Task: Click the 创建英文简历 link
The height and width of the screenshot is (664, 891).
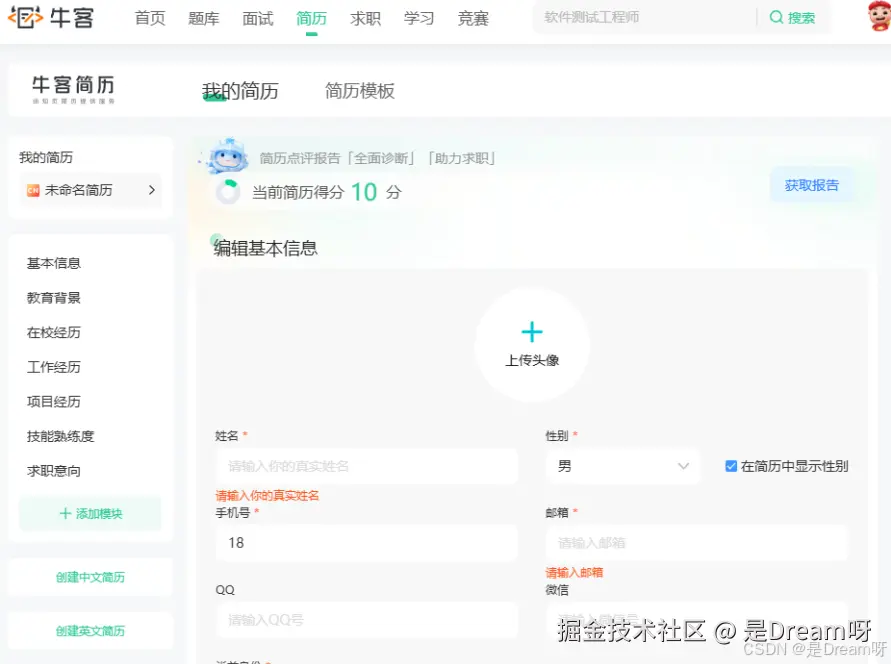Action: pyautogui.click(x=90, y=631)
